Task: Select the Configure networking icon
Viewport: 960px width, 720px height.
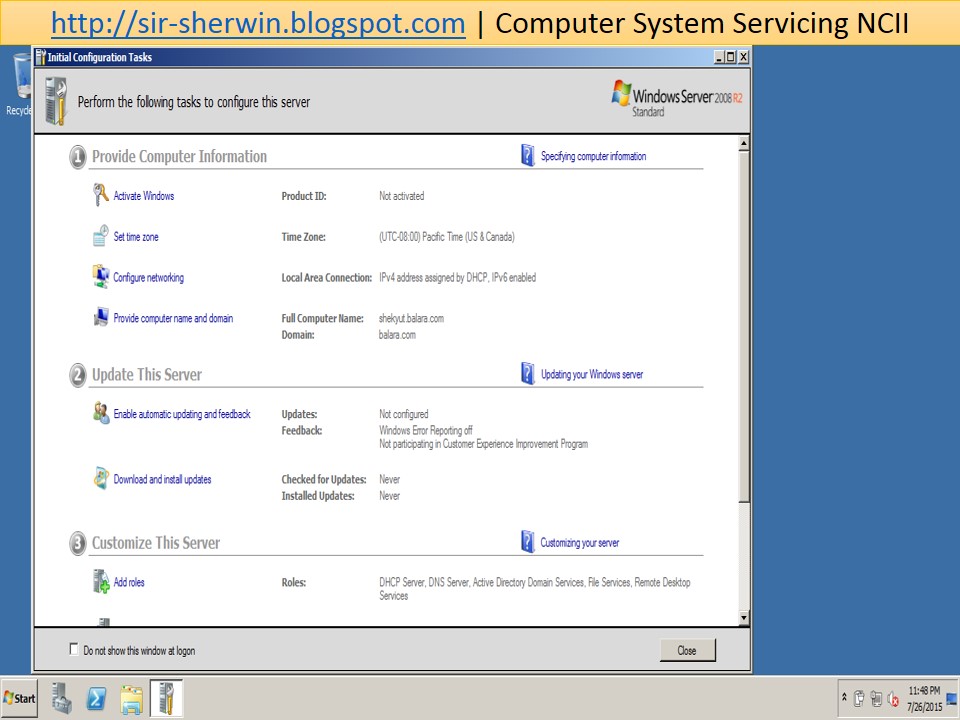Action: click(101, 277)
